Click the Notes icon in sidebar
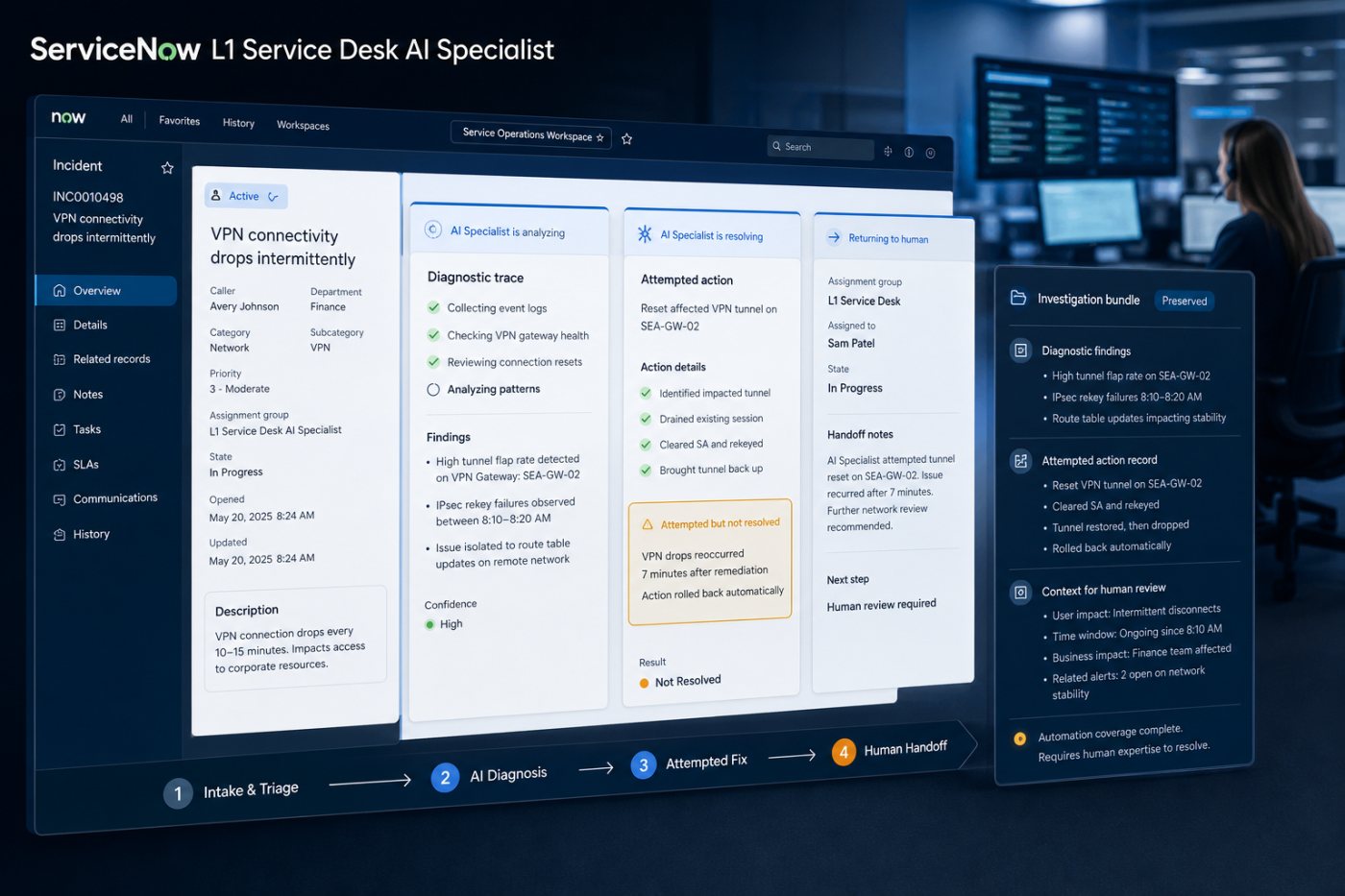The height and width of the screenshot is (896, 1345). (x=60, y=395)
